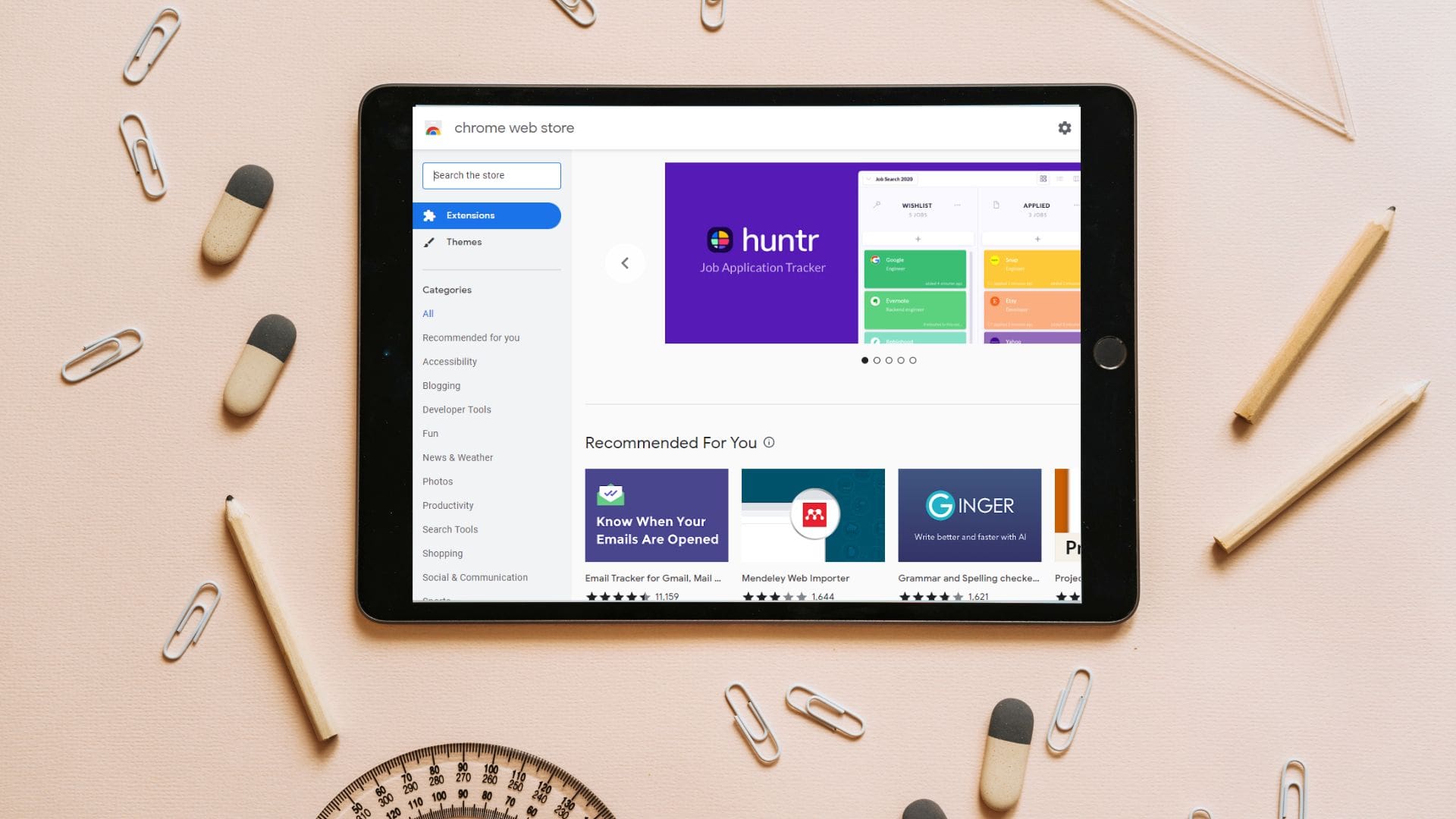Click the settings gear icon
The image size is (1456, 819).
point(1065,127)
